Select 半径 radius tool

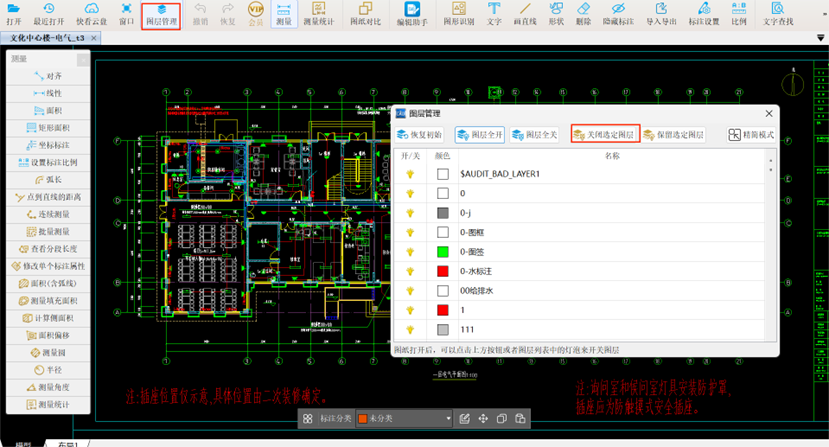(48, 370)
